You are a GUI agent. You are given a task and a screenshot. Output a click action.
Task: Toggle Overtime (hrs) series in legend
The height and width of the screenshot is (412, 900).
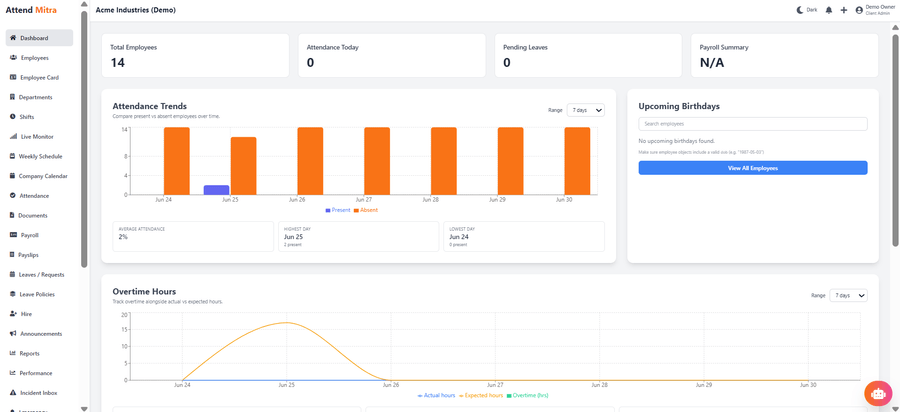click(x=529, y=395)
